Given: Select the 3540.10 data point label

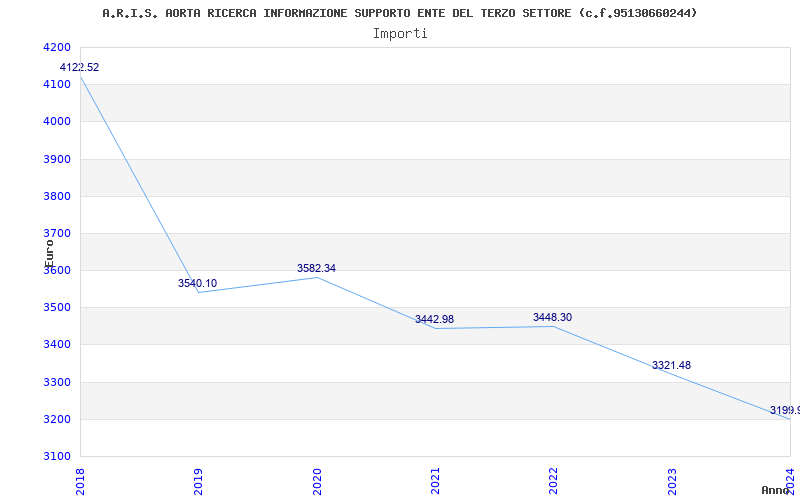Looking at the screenshot, I should click(197, 283).
